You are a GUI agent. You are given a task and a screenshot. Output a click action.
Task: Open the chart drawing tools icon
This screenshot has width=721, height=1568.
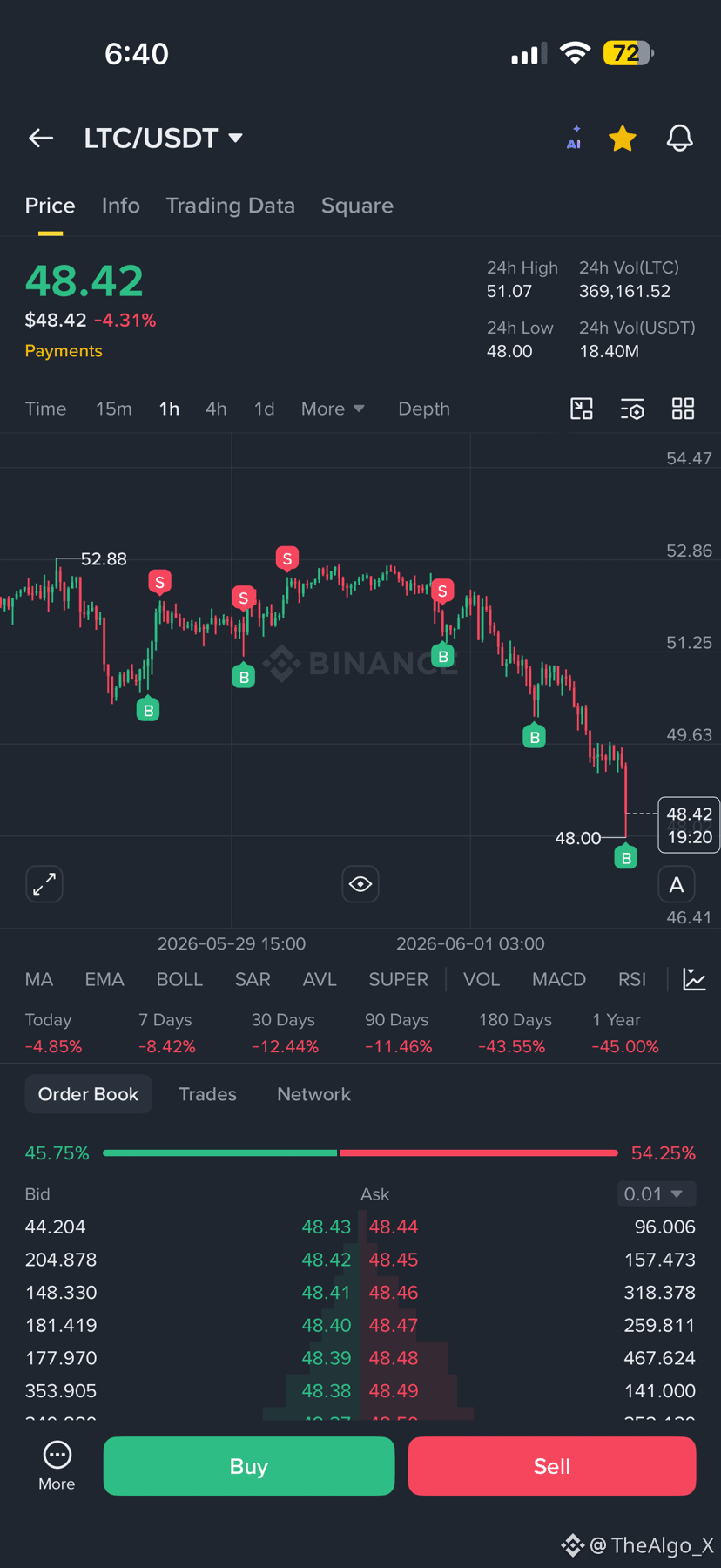pos(582,409)
